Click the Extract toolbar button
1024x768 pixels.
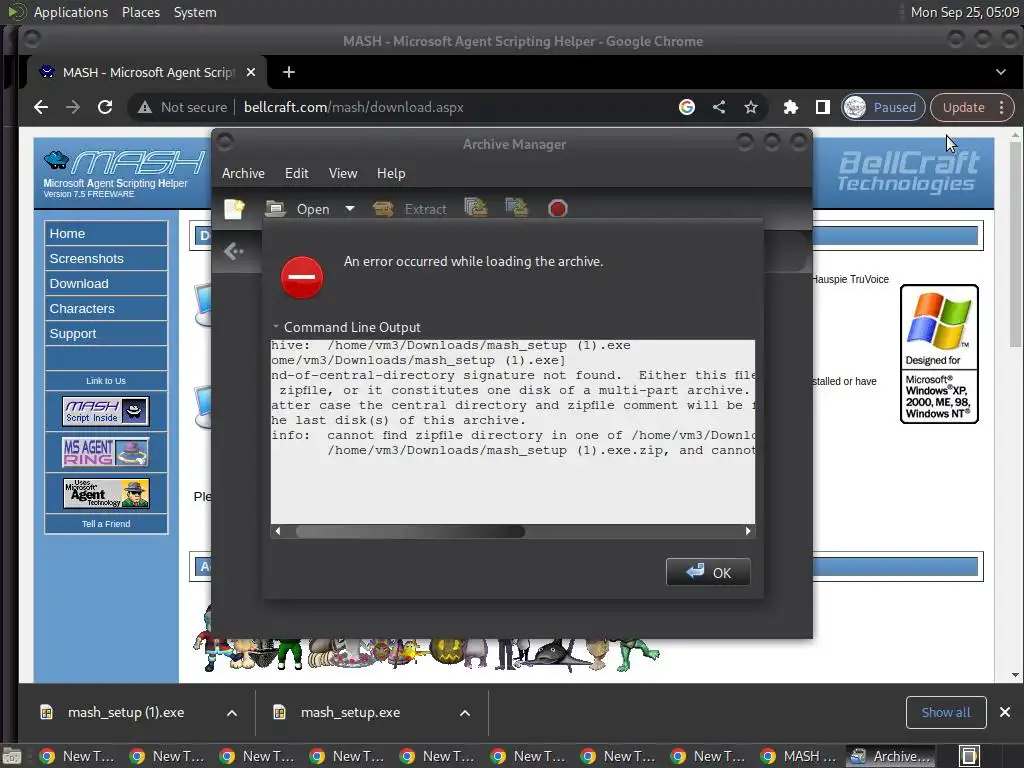(409, 209)
